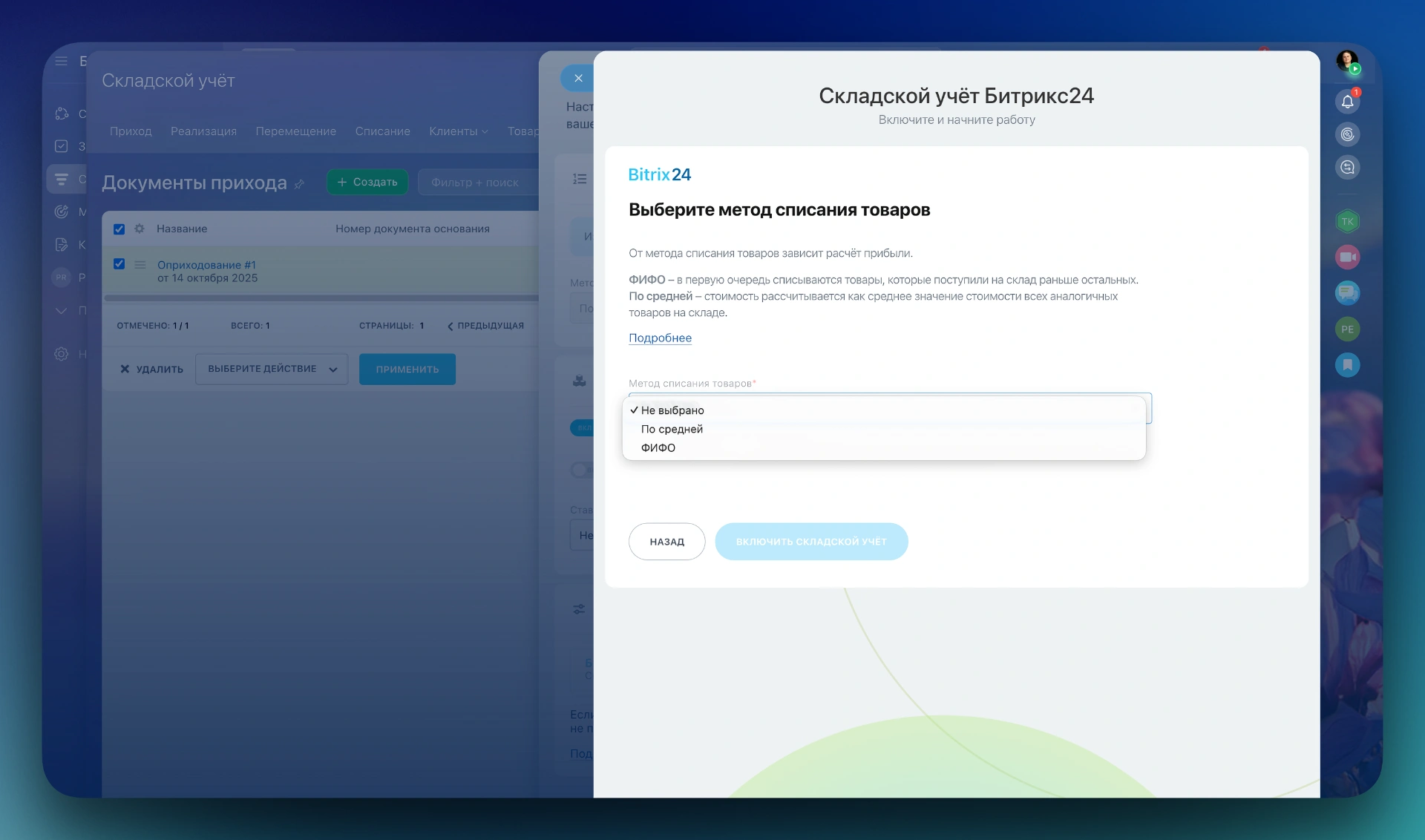Click the user avatar in top-right
Image resolution: width=1425 pixels, height=840 pixels.
[x=1346, y=61]
